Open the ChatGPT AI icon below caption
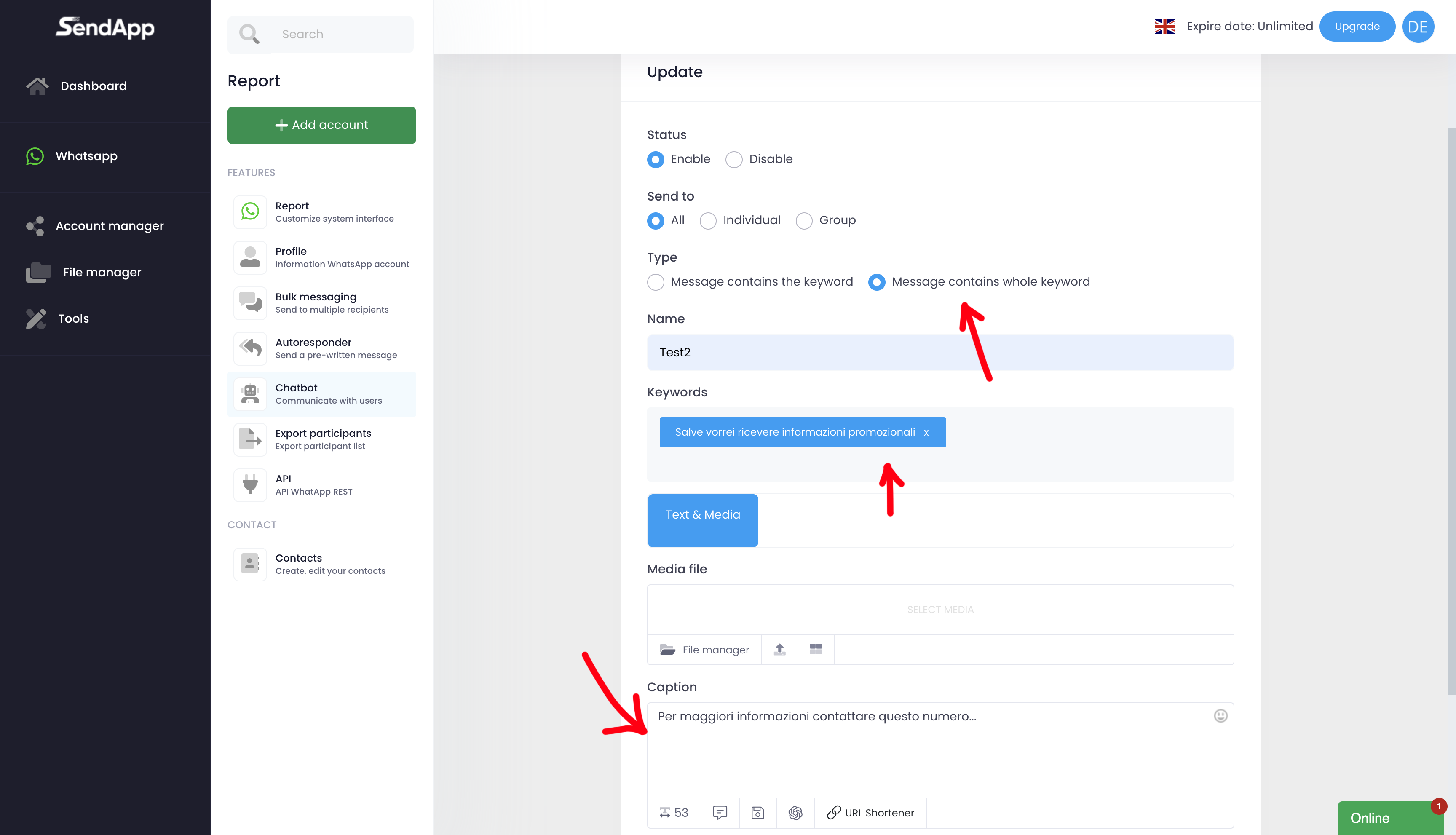Viewport: 1456px width, 835px height. (795, 813)
